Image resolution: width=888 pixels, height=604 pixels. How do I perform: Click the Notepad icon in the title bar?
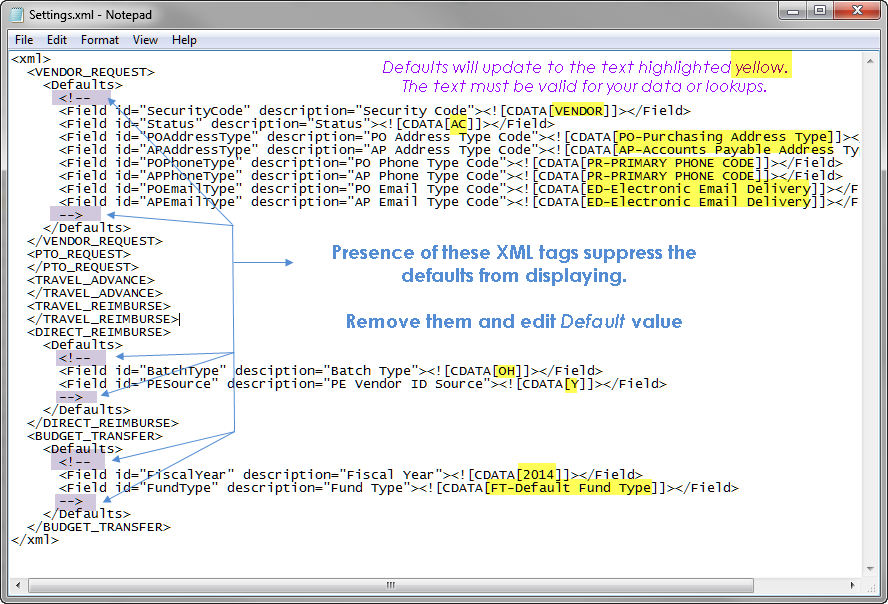15,13
